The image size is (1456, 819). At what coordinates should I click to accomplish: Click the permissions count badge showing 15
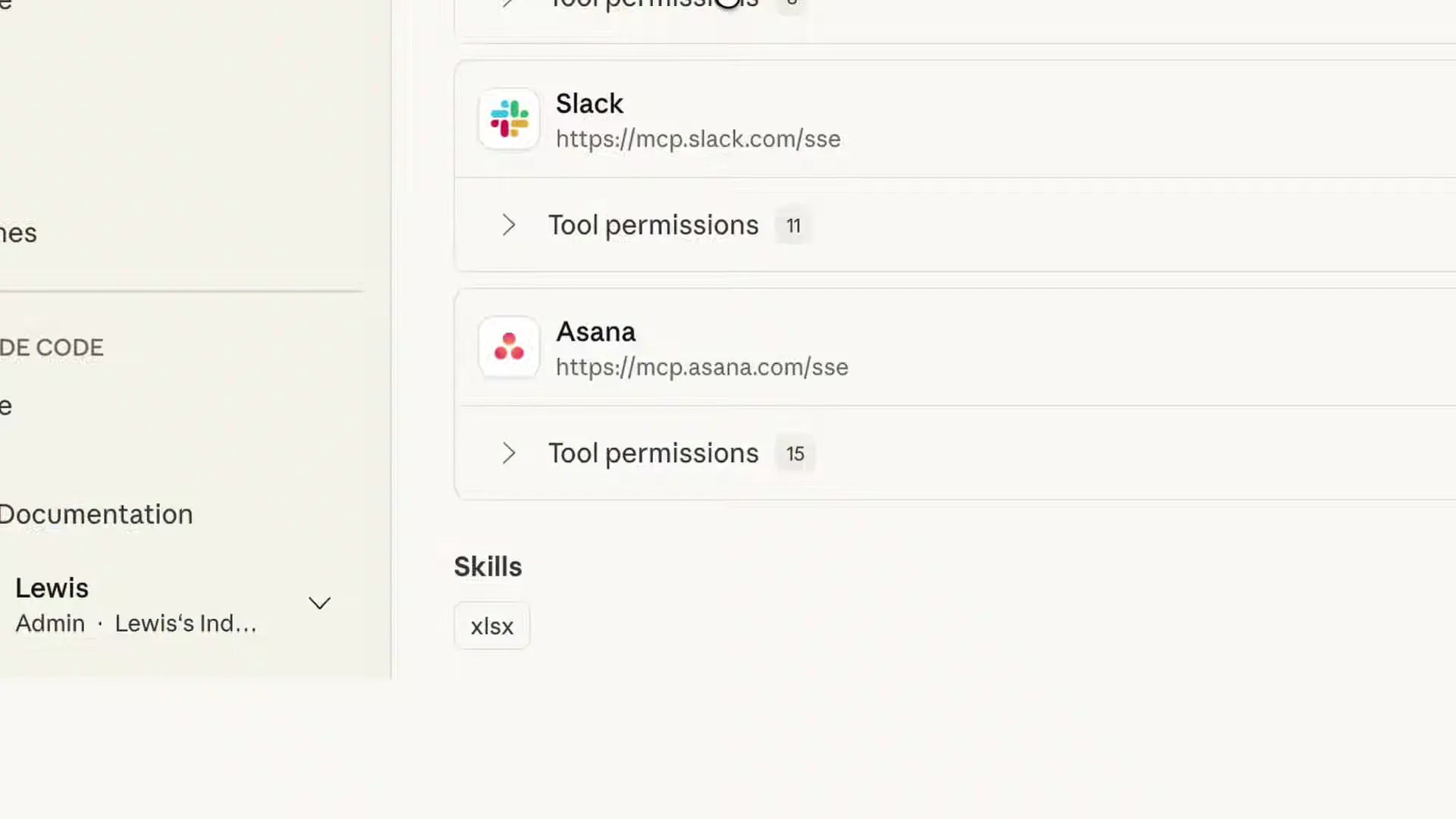[795, 453]
